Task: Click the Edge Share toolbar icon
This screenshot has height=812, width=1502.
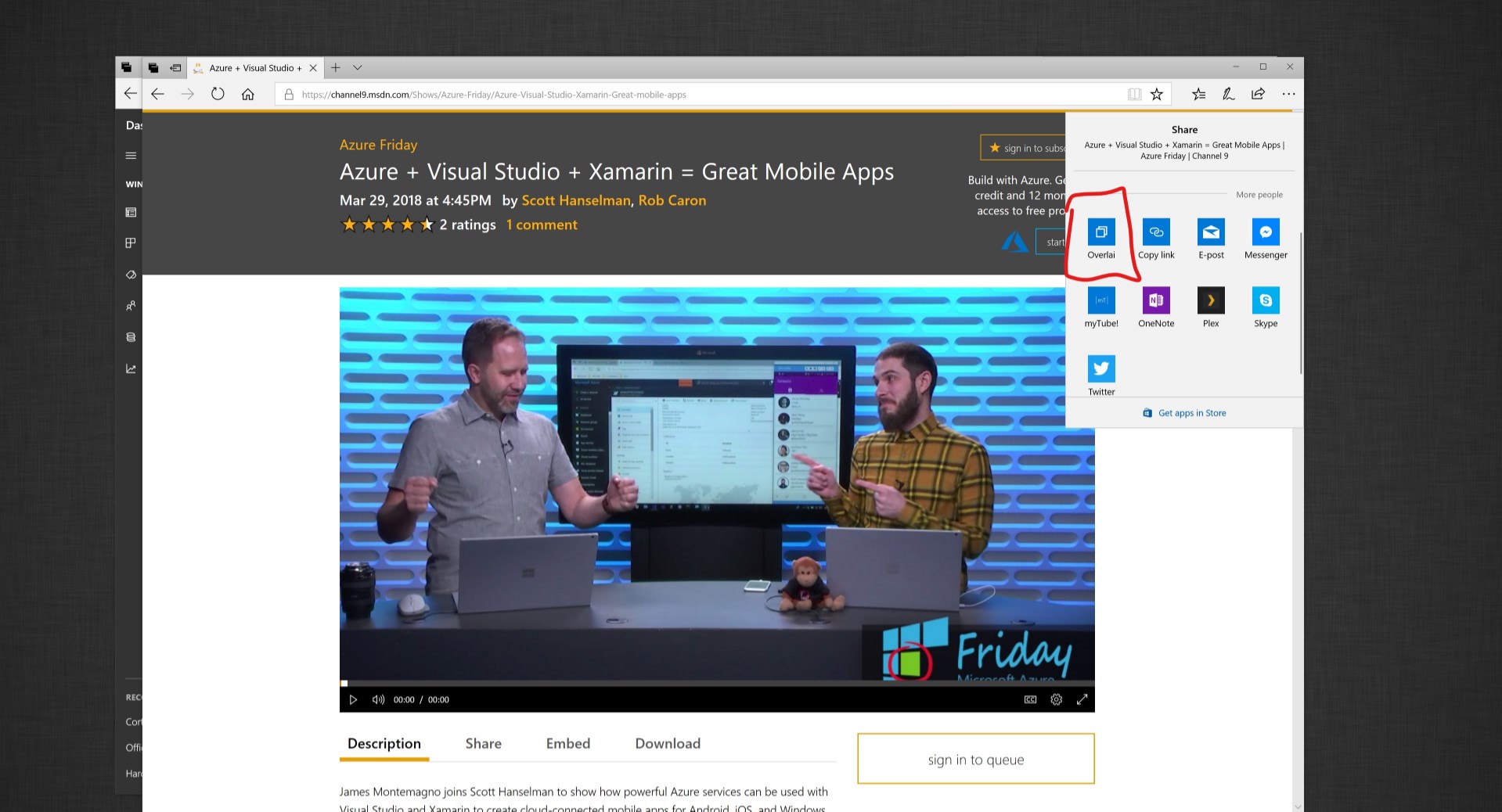Action: click(x=1258, y=95)
